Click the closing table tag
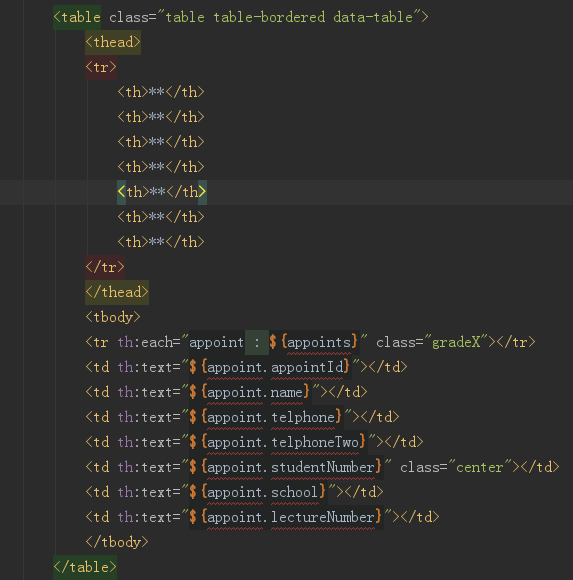Image resolution: width=573 pixels, height=580 pixels. (x=85, y=567)
